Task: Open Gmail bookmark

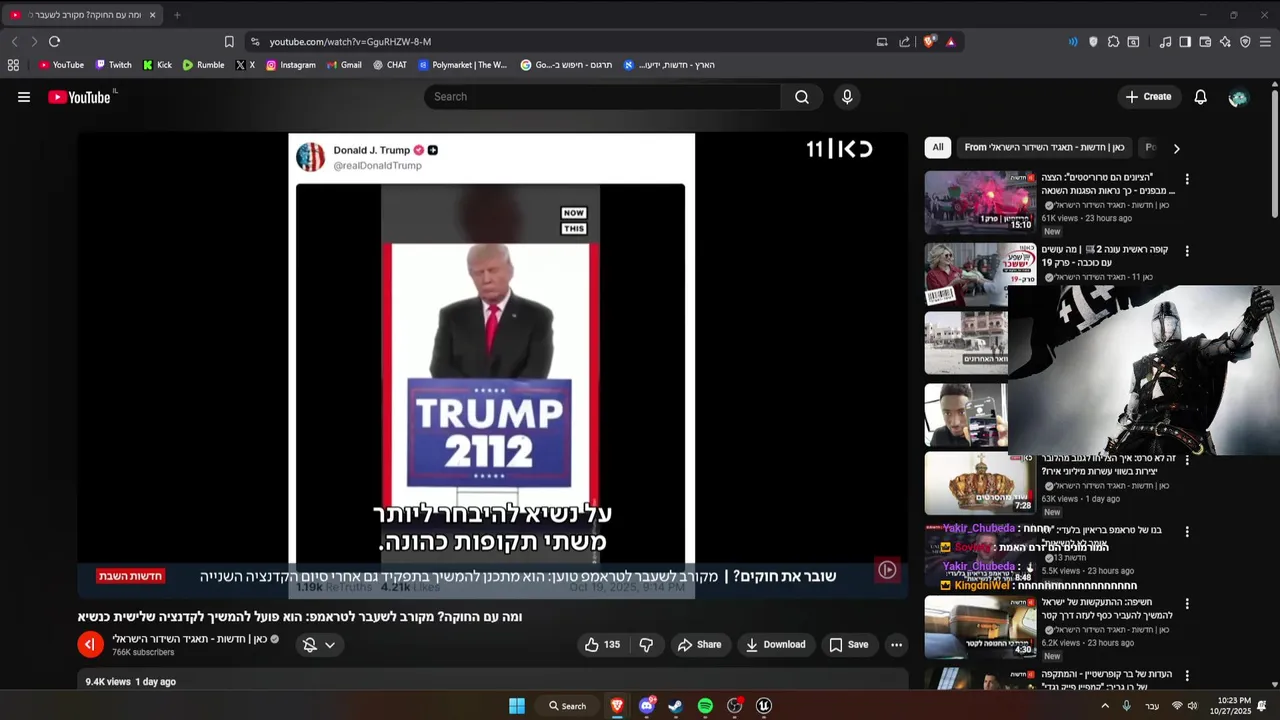Action: click(x=344, y=65)
